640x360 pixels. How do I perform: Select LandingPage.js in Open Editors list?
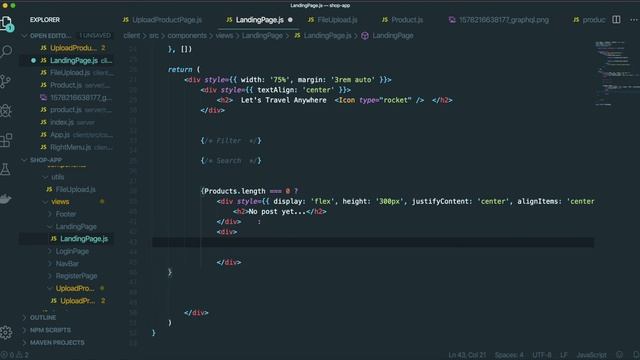coord(73,60)
